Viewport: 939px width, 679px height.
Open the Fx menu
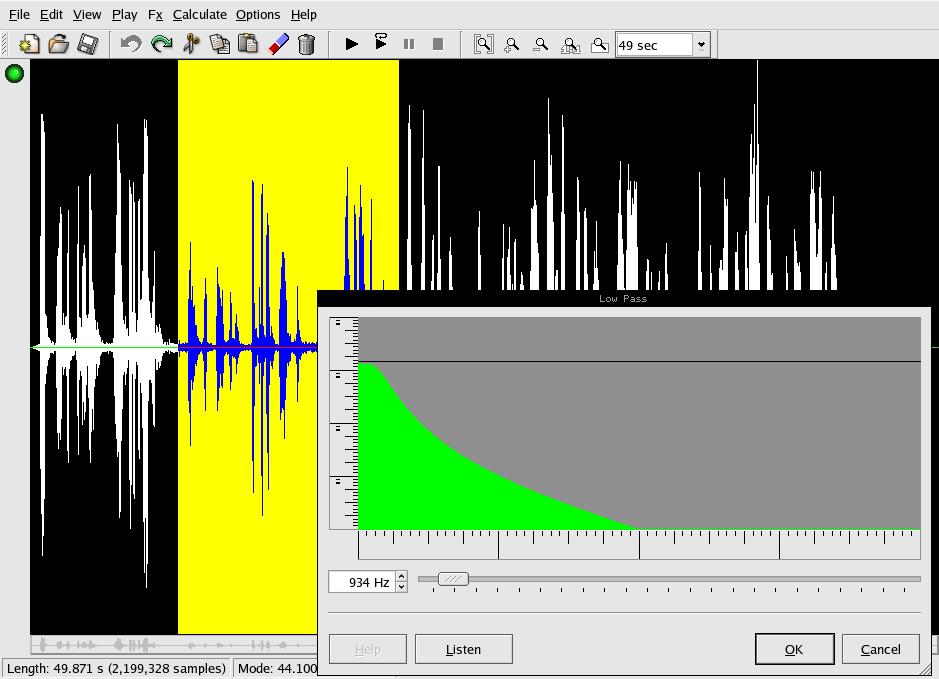pyautogui.click(x=155, y=14)
